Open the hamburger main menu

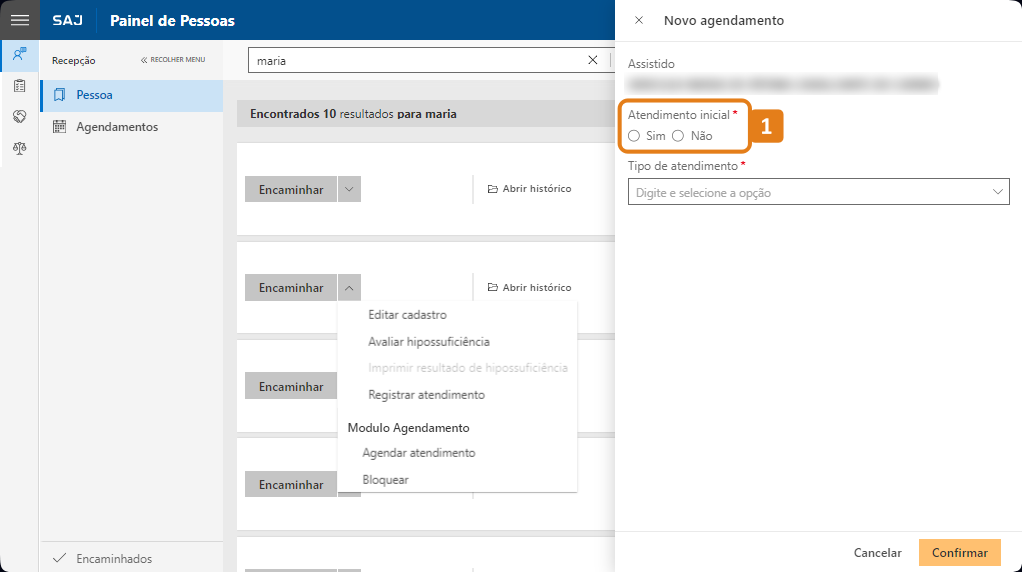pyautogui.click(x=20, y=20)
